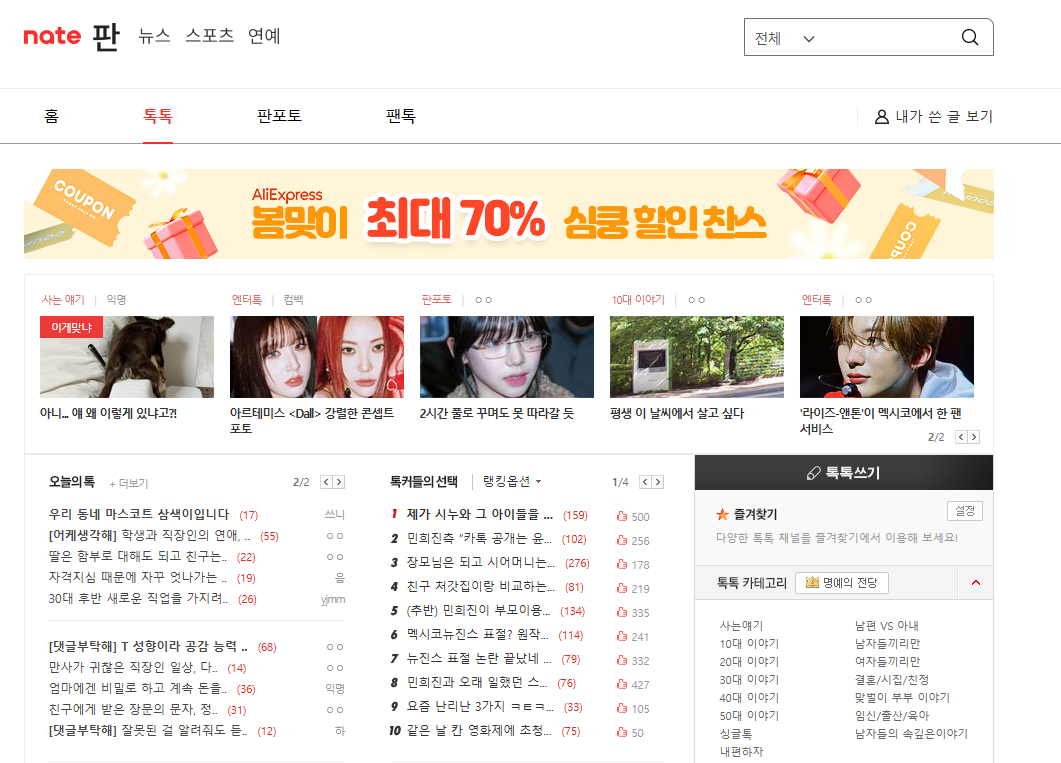
Task: Open category link 싱글톡
Action: click(736, 733)
